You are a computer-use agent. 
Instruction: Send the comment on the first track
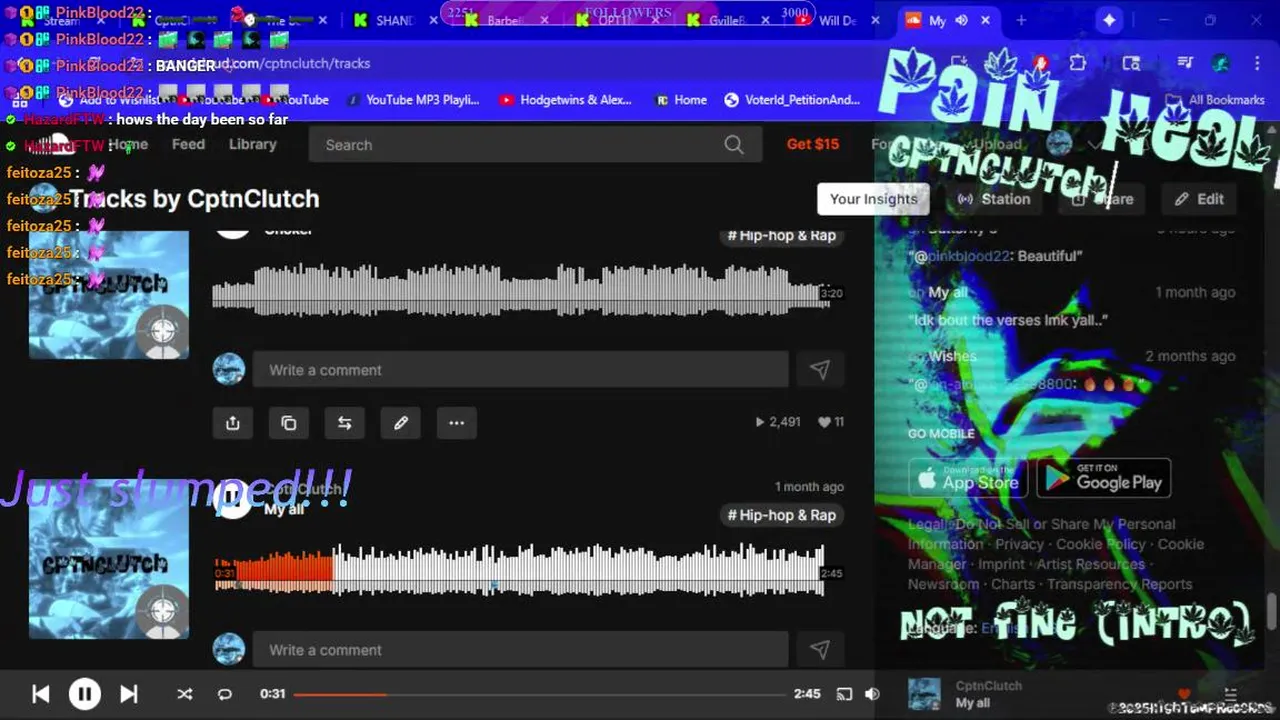coord(820,370)
